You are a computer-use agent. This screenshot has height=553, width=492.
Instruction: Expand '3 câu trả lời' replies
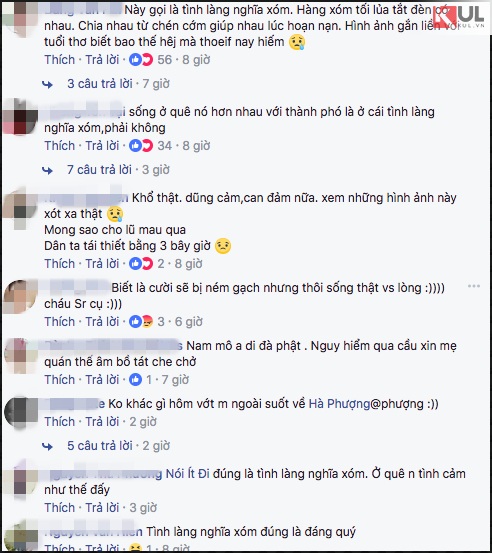point(100,84)
